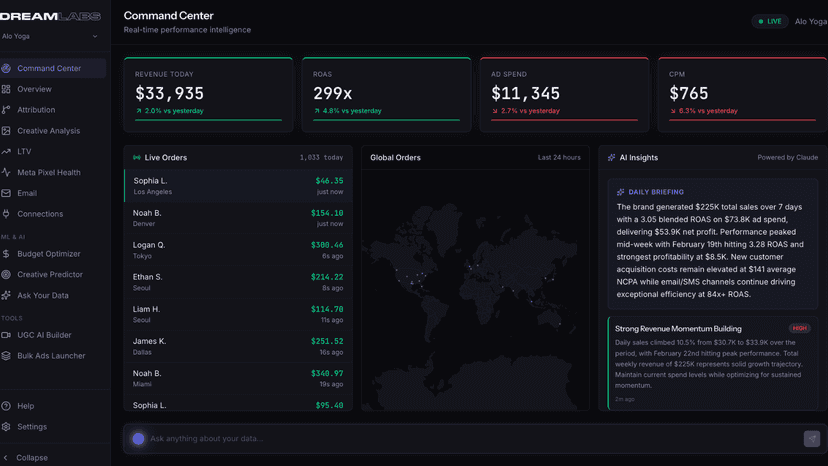Click the Email envelope icon
The image size is (828, 466).
click(6, 193)
